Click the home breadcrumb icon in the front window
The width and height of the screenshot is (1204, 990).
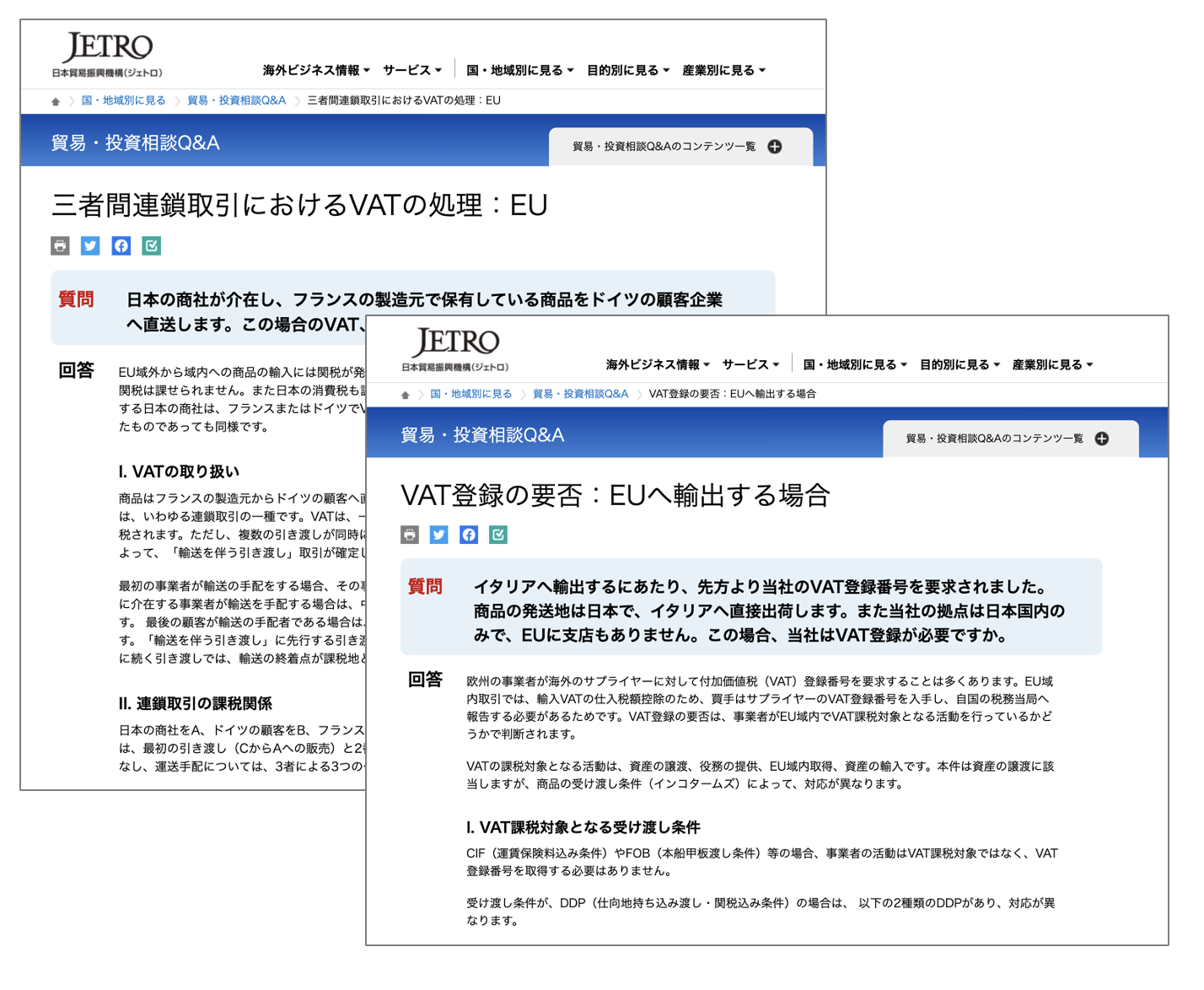tap(406, 395)
